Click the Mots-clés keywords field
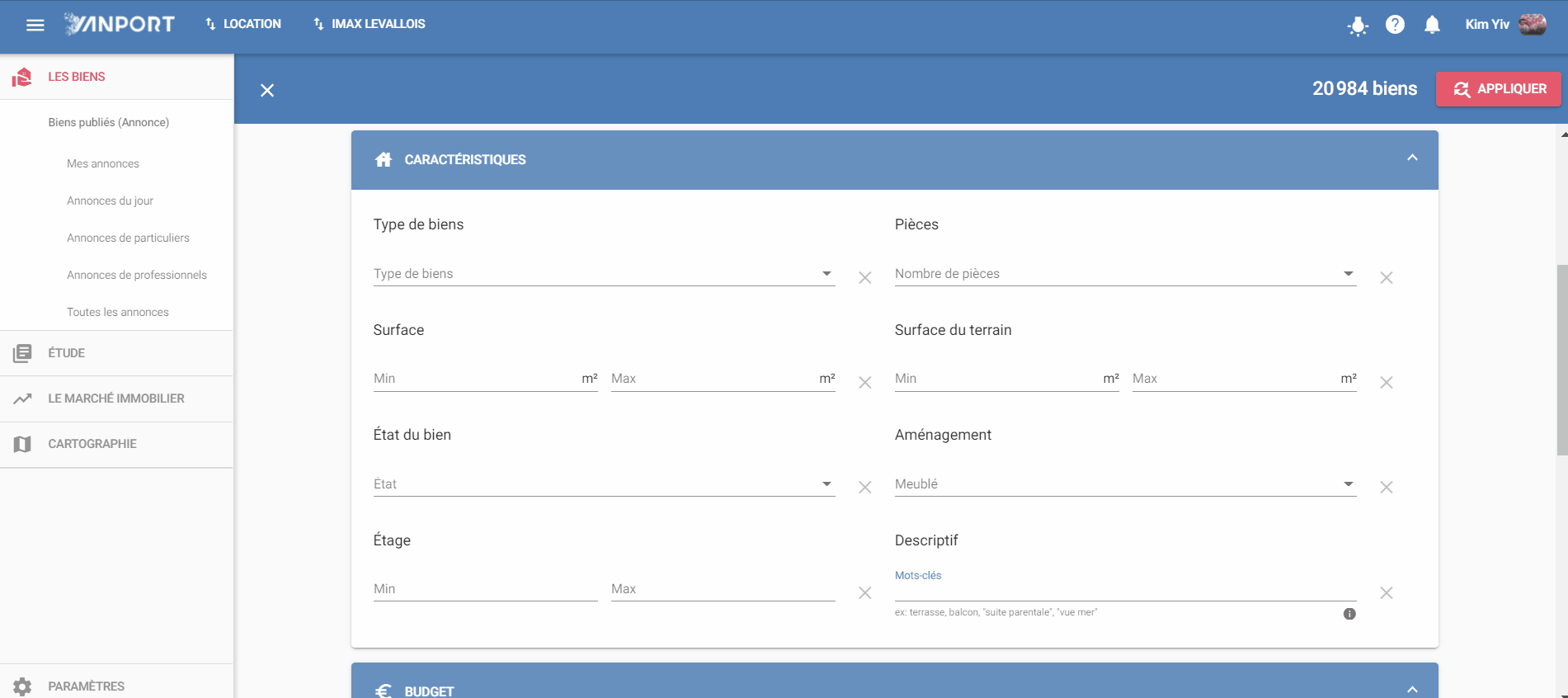Screen dimensions: 1568x698 click(1125, 590)
